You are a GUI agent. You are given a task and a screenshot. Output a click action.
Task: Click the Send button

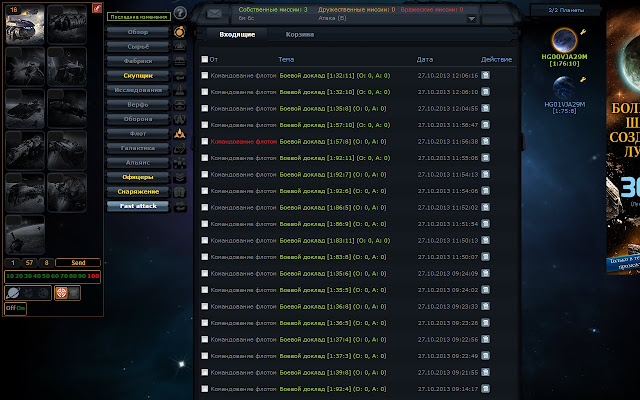pyautogui.click(x=78, y=262)
